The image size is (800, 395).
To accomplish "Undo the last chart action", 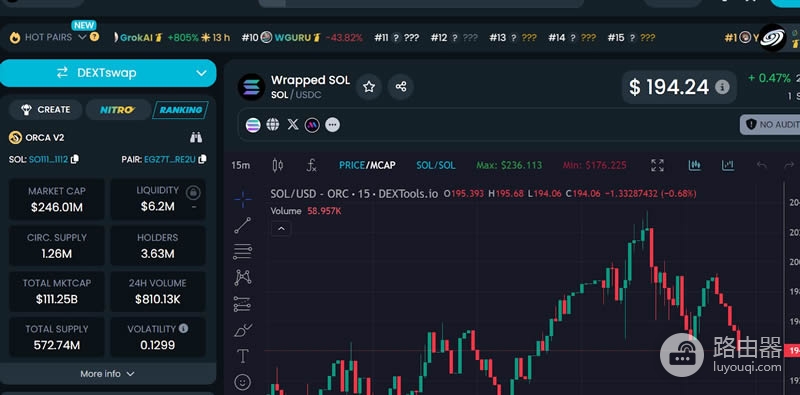I will (762, 165).
